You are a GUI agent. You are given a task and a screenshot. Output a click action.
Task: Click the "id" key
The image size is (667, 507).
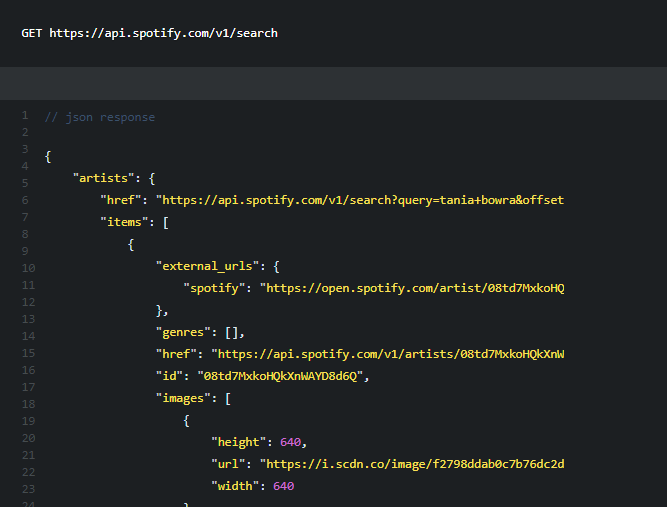(169, 376)
